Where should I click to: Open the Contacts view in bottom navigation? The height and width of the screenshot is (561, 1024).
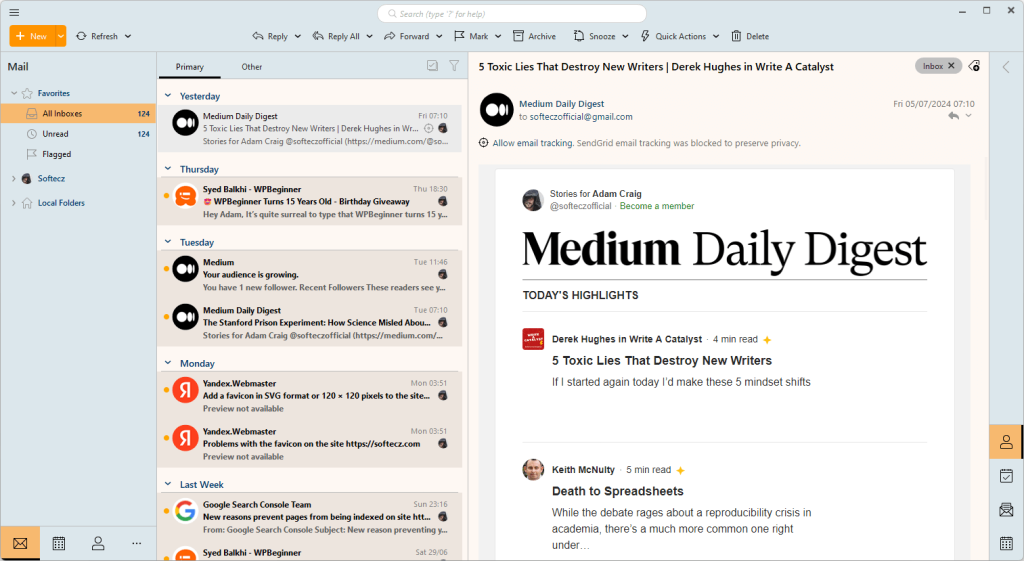(98, 543)
